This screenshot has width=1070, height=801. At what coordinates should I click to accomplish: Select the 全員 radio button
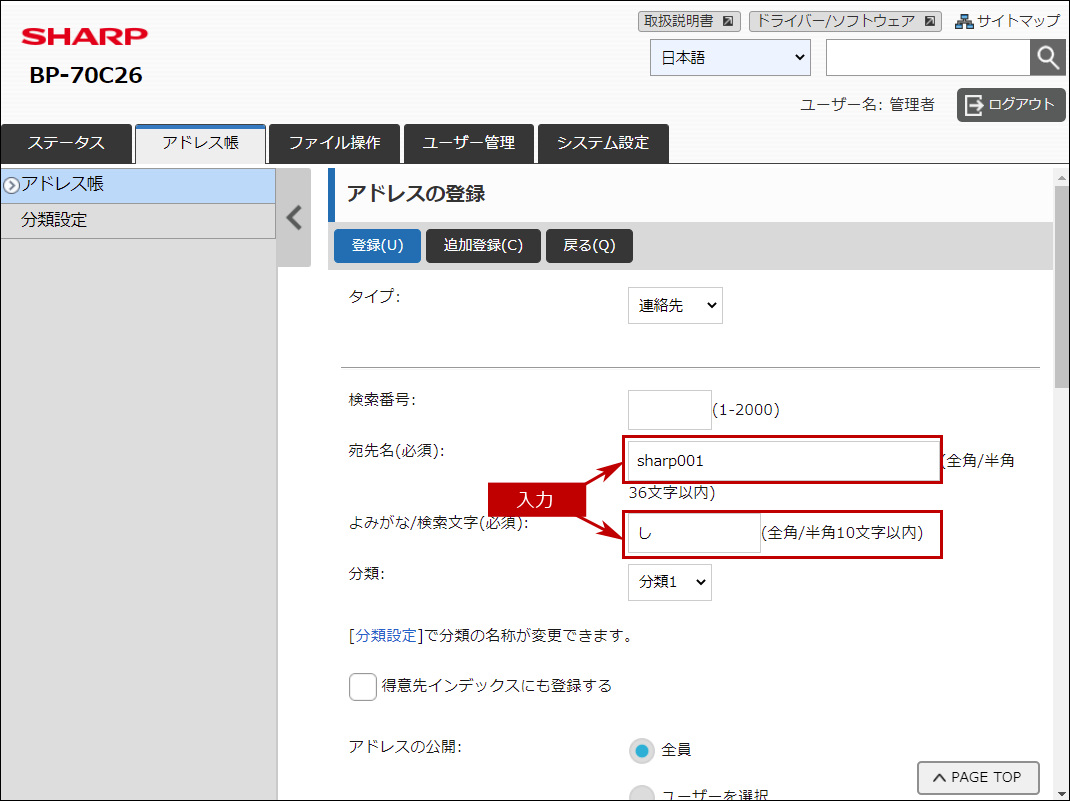point(641,751)
